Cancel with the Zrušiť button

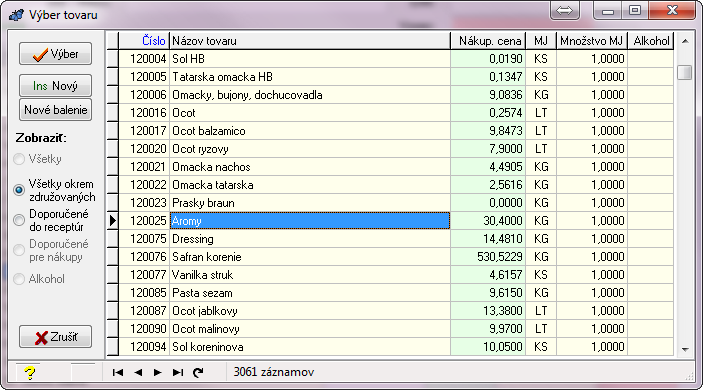pyautogui.click(x=56, y=337)
